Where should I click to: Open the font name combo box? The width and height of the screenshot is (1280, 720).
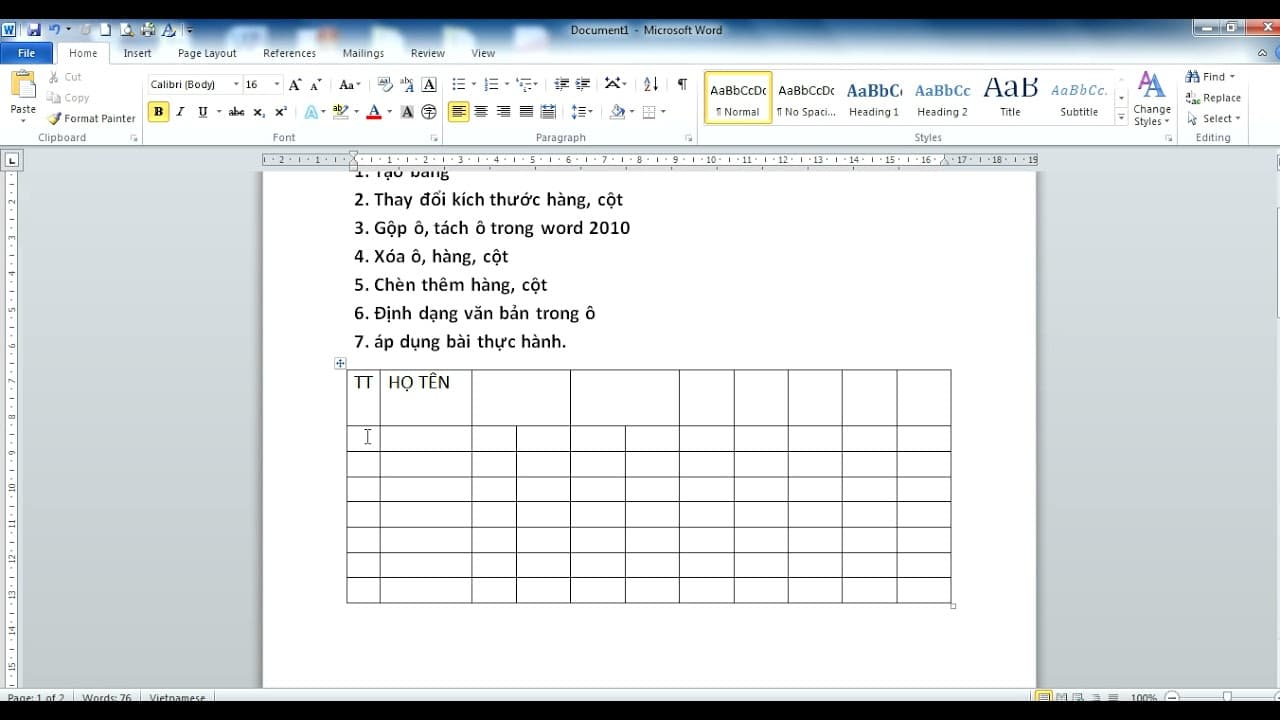(195, 85)
